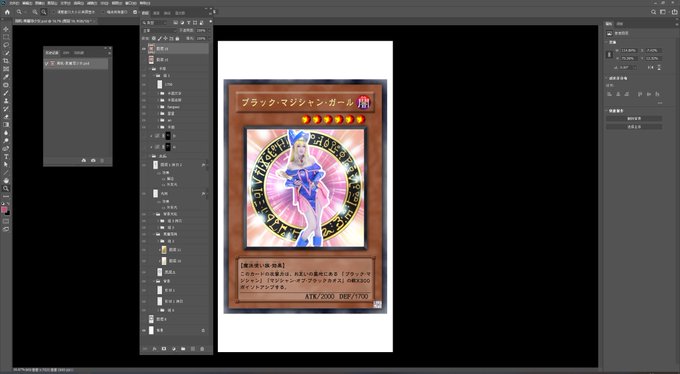
Task: Select the Eraser tool
Action: pyautogui.click(x=6, y=117)
